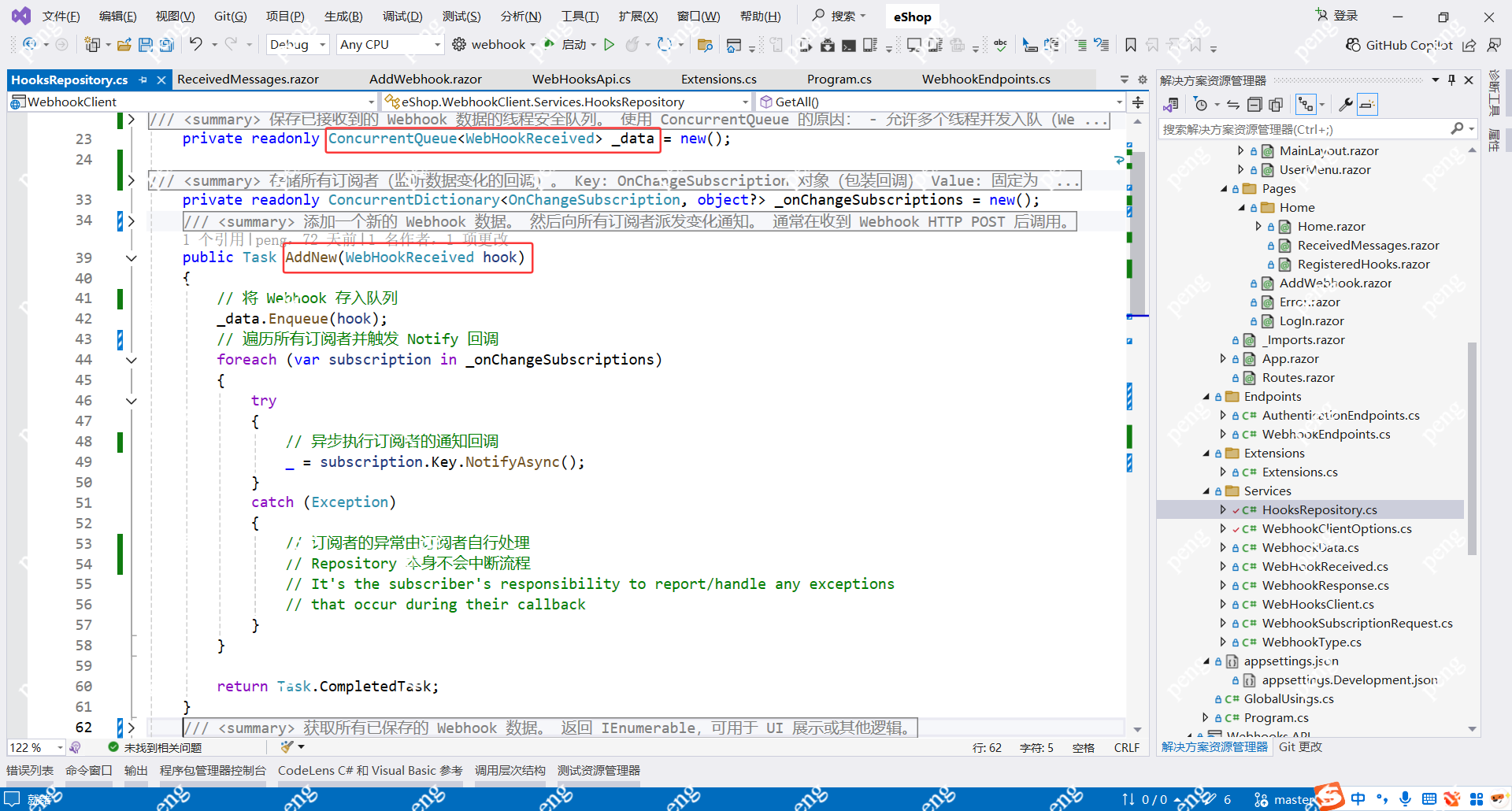Switch to the Program.cs editor tab
The image size is (1512, 811).
click(839, 80)
